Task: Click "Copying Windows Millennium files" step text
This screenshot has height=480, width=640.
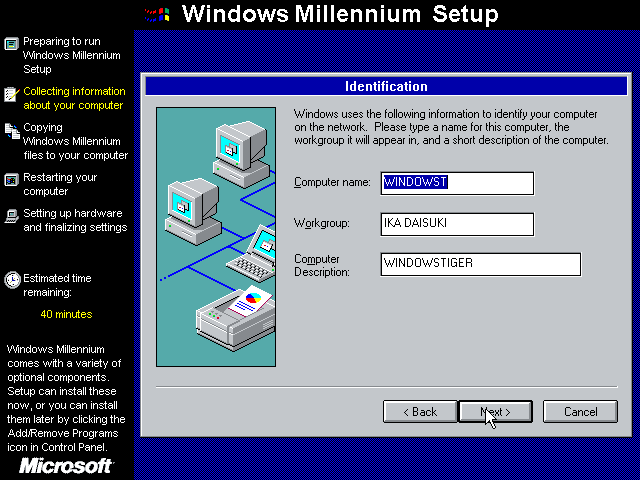Action: 76,141
